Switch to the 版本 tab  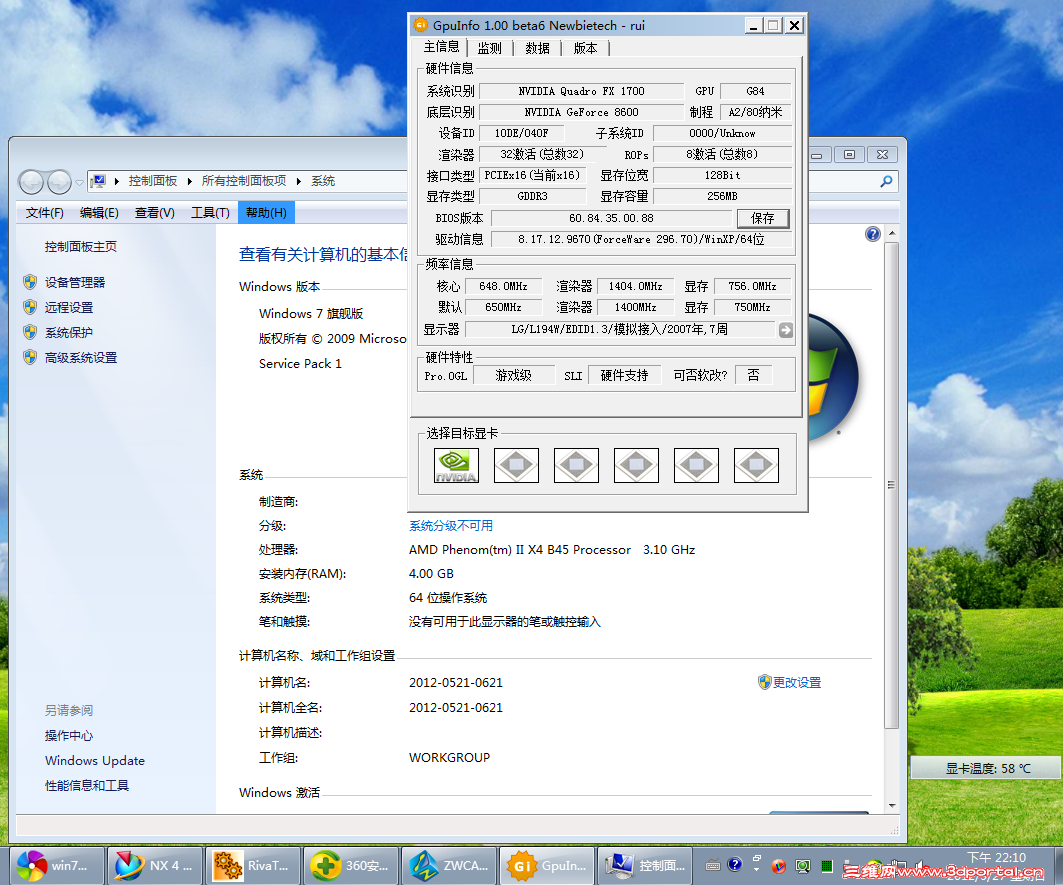(x=586, y=48)
